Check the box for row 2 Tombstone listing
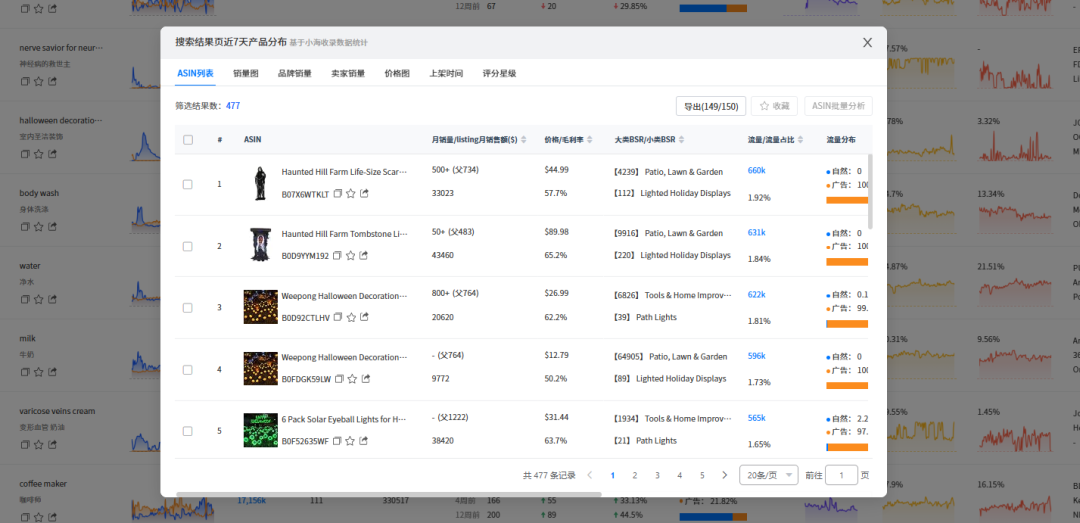The height and width of the screenshot is (523, 1080). coord(187,246)
